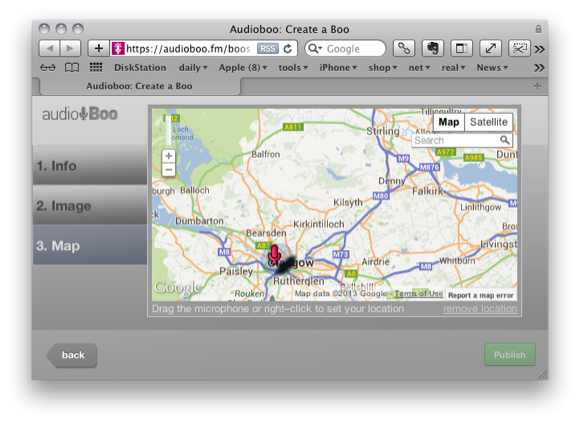Select step 3. Map

(x=90, y=245)
